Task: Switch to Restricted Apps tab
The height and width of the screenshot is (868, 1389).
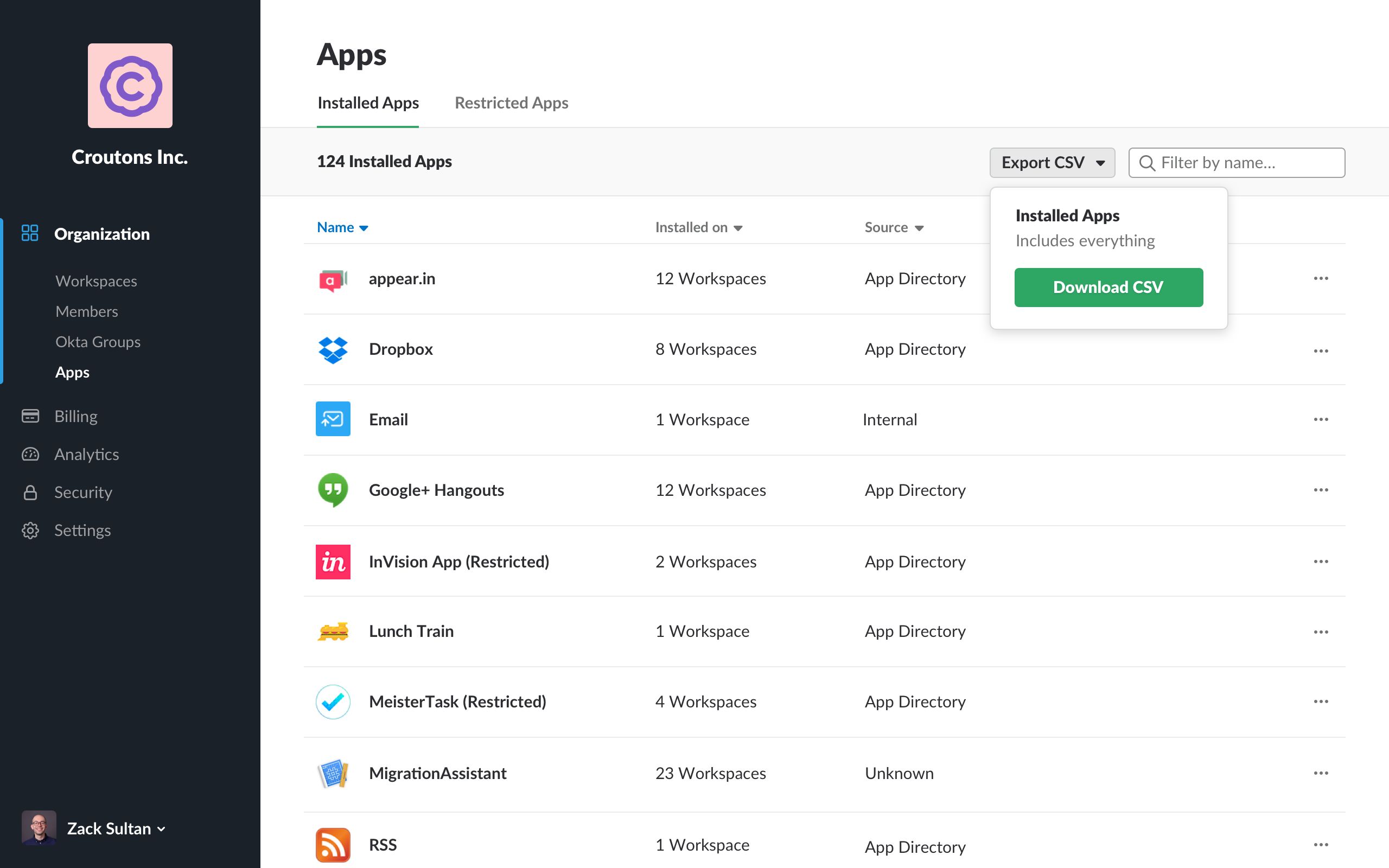Action: tap(512, 103)
